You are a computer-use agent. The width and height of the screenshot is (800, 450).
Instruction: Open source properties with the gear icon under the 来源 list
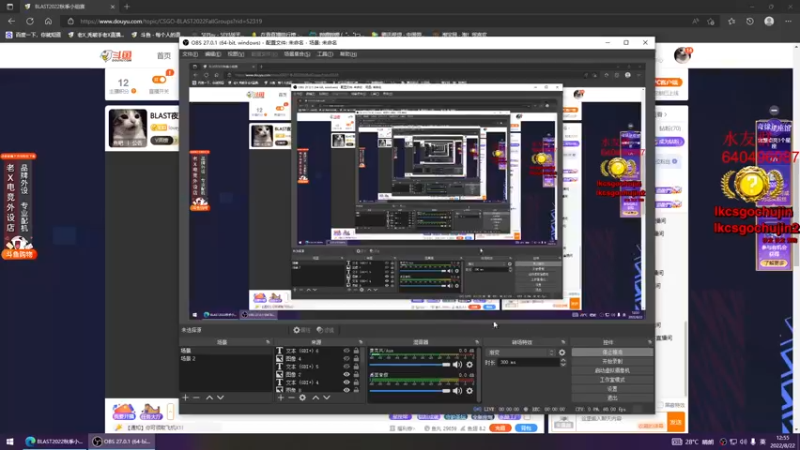click(x=303, y=397)
